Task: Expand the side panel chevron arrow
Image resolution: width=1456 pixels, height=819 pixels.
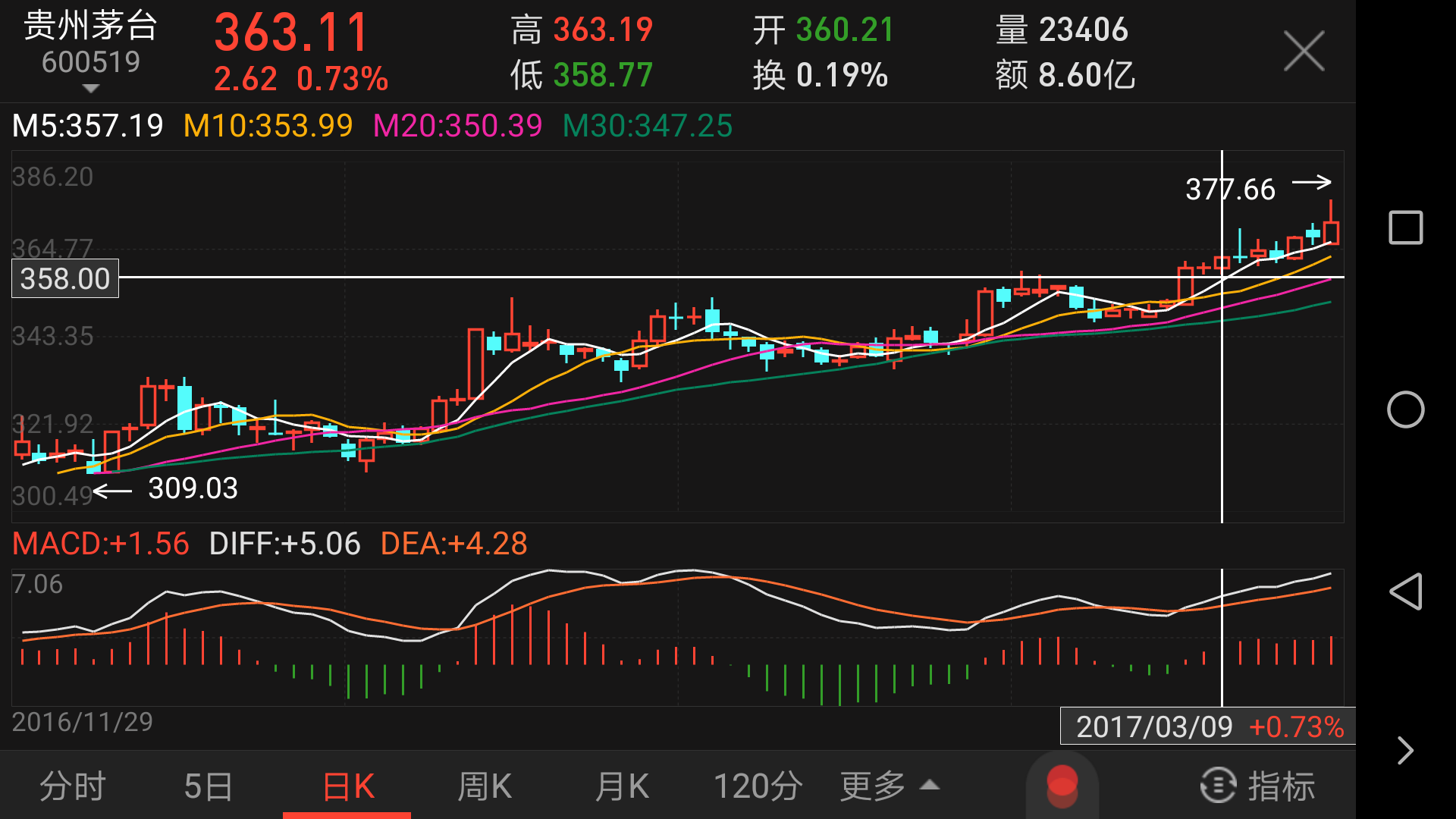Action: 1405,751
